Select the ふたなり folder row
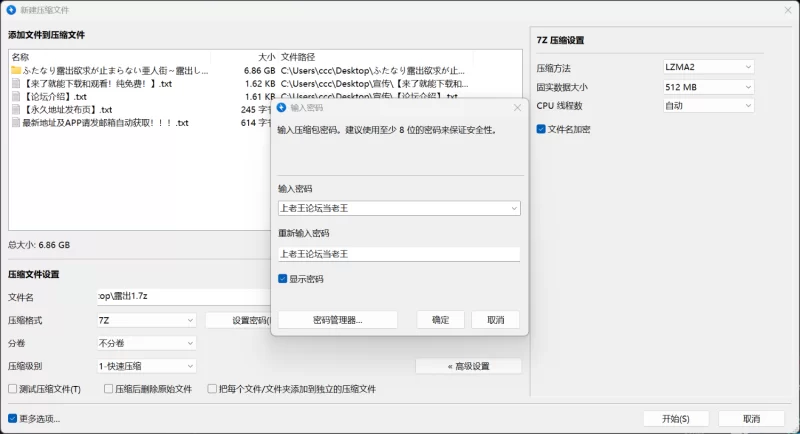 click(265, 70)
